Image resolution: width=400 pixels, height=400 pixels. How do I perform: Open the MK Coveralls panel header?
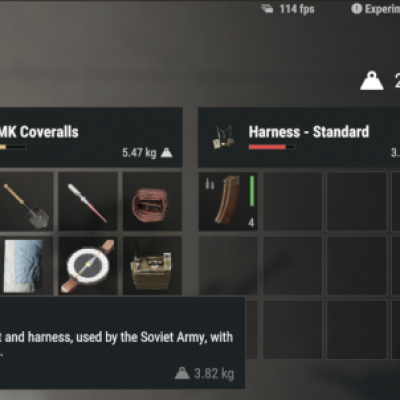[x=91, y=137]
